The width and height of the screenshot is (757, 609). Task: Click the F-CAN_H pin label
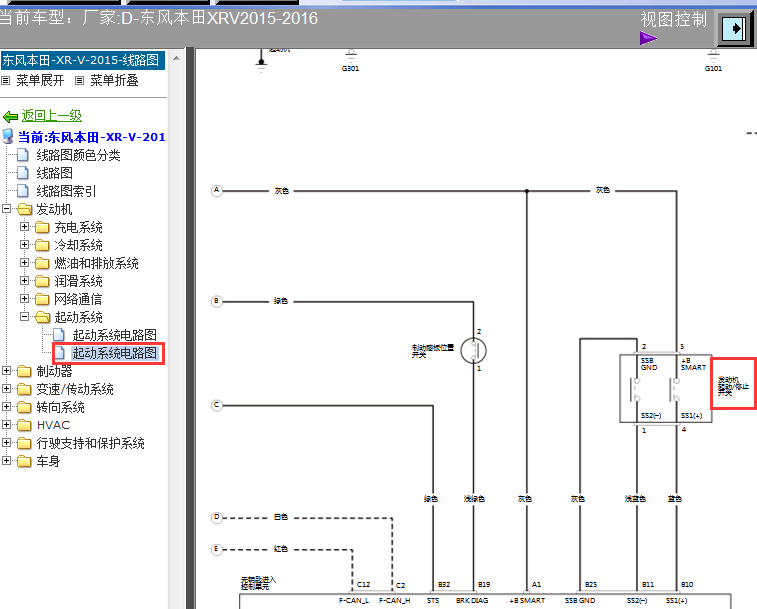pyautogui.click(x=394, y=600)
